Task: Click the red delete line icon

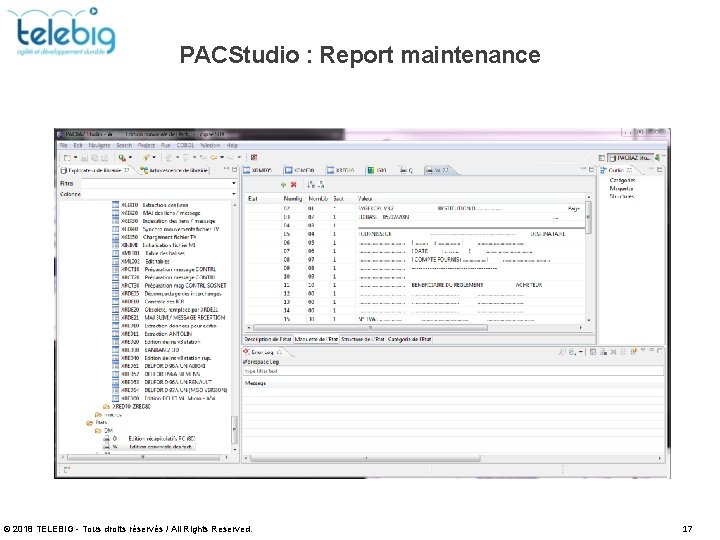Action: pyautogui.click(x=293, y=185)
